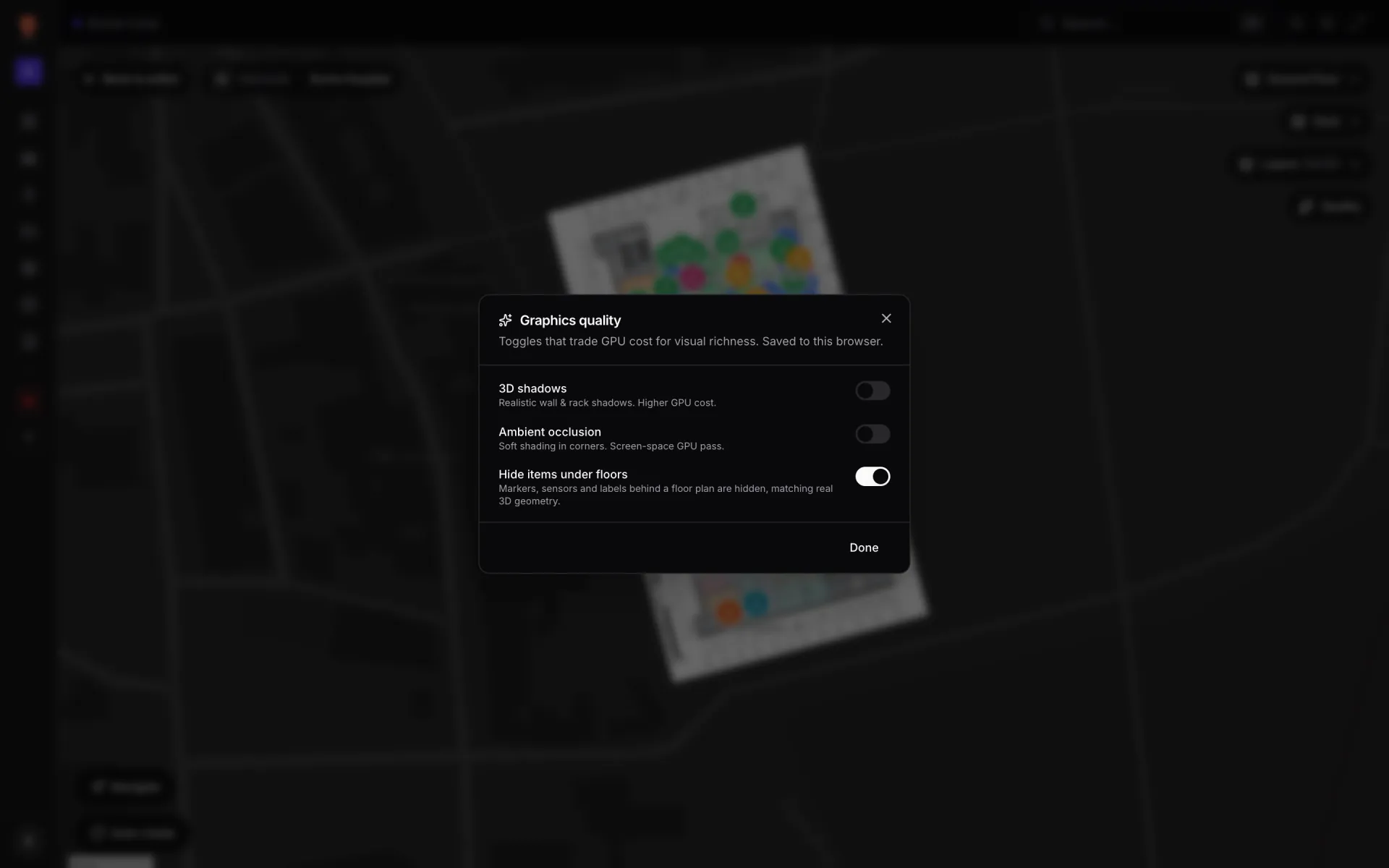Click "Soft shading in corners" description
1389x868 pixels.
pyautogui.click(x=611, y=446)
